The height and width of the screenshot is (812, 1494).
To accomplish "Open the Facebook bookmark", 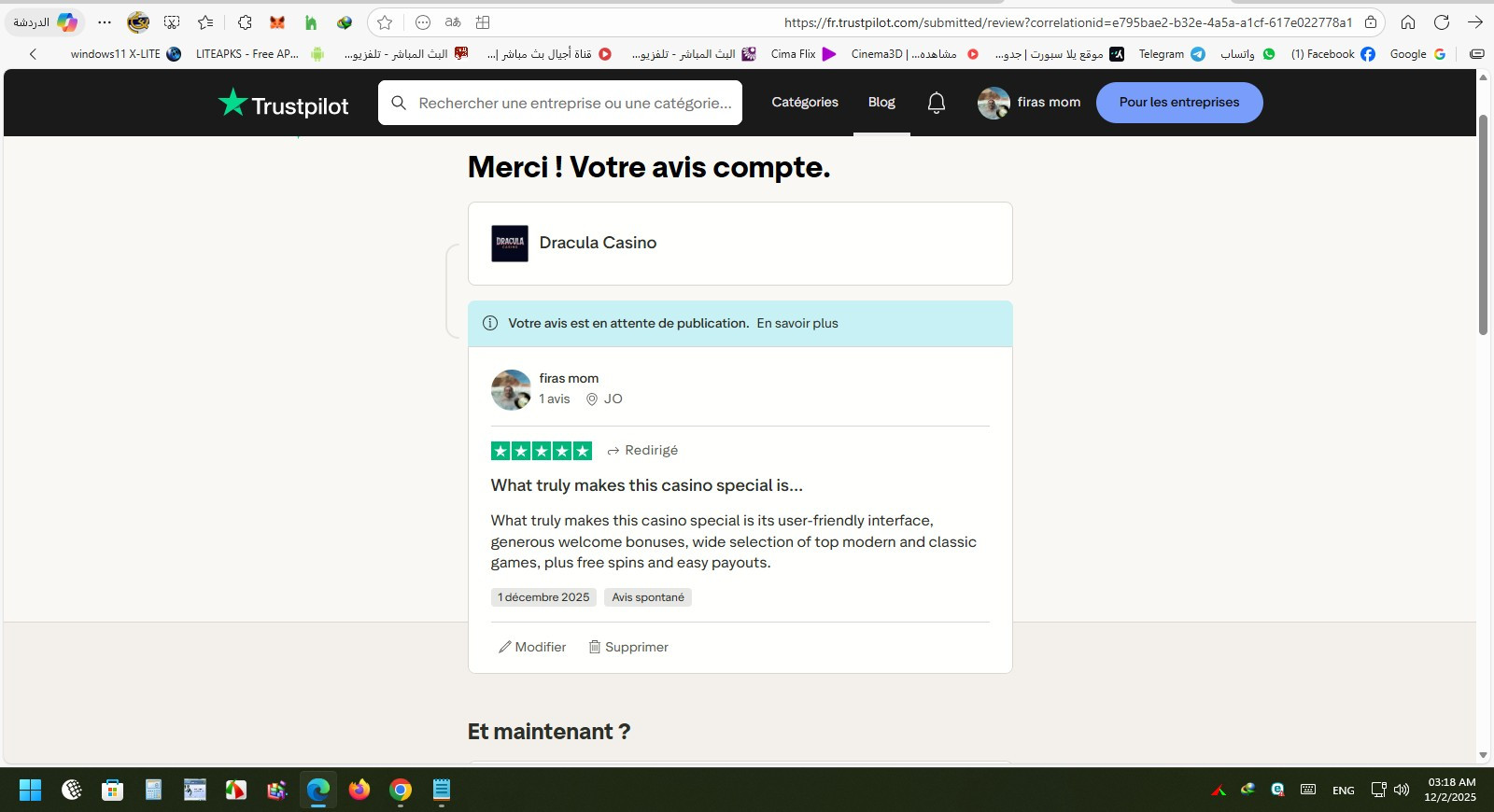I will pos(1332,54).
